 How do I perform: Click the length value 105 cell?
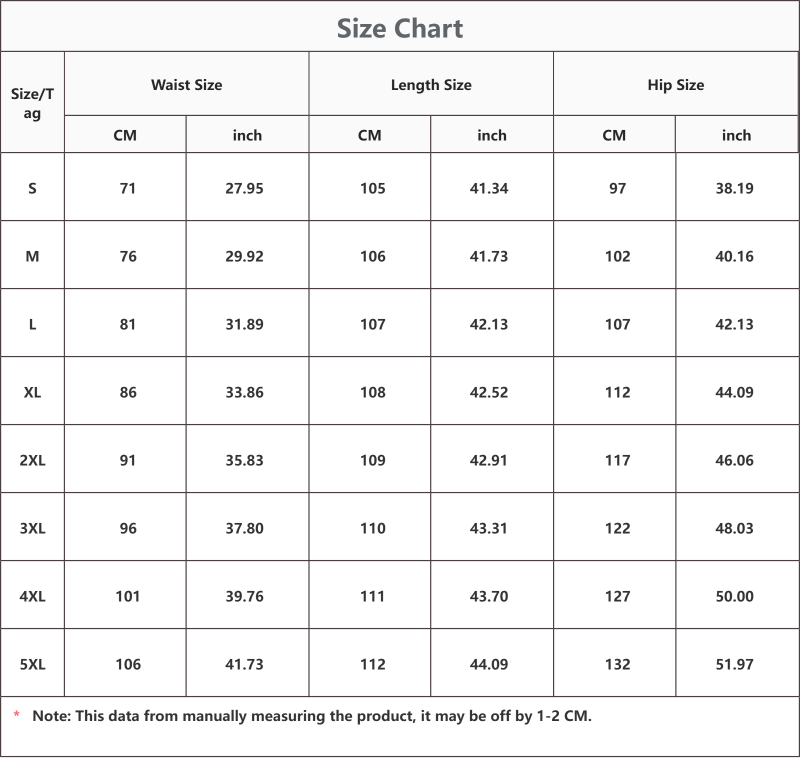(x=372, y=188)
